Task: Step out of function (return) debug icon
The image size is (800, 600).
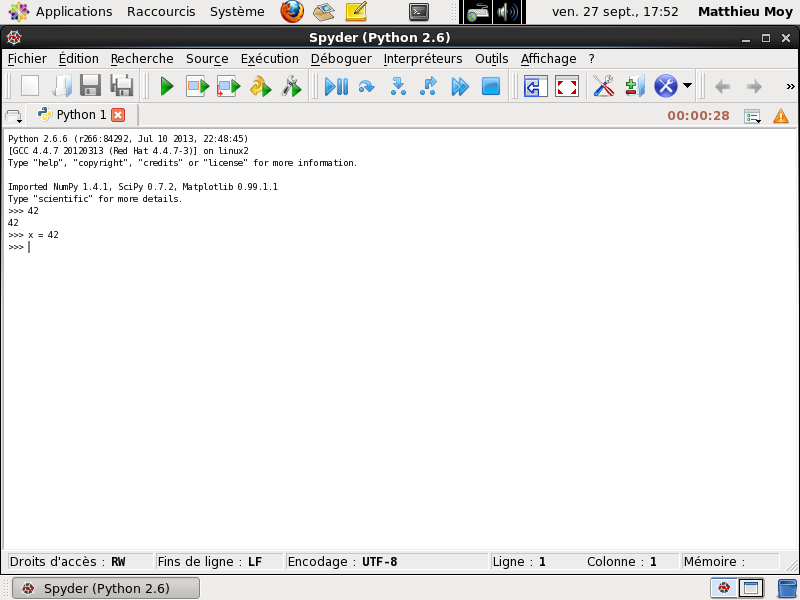Action: click(429, 86)
